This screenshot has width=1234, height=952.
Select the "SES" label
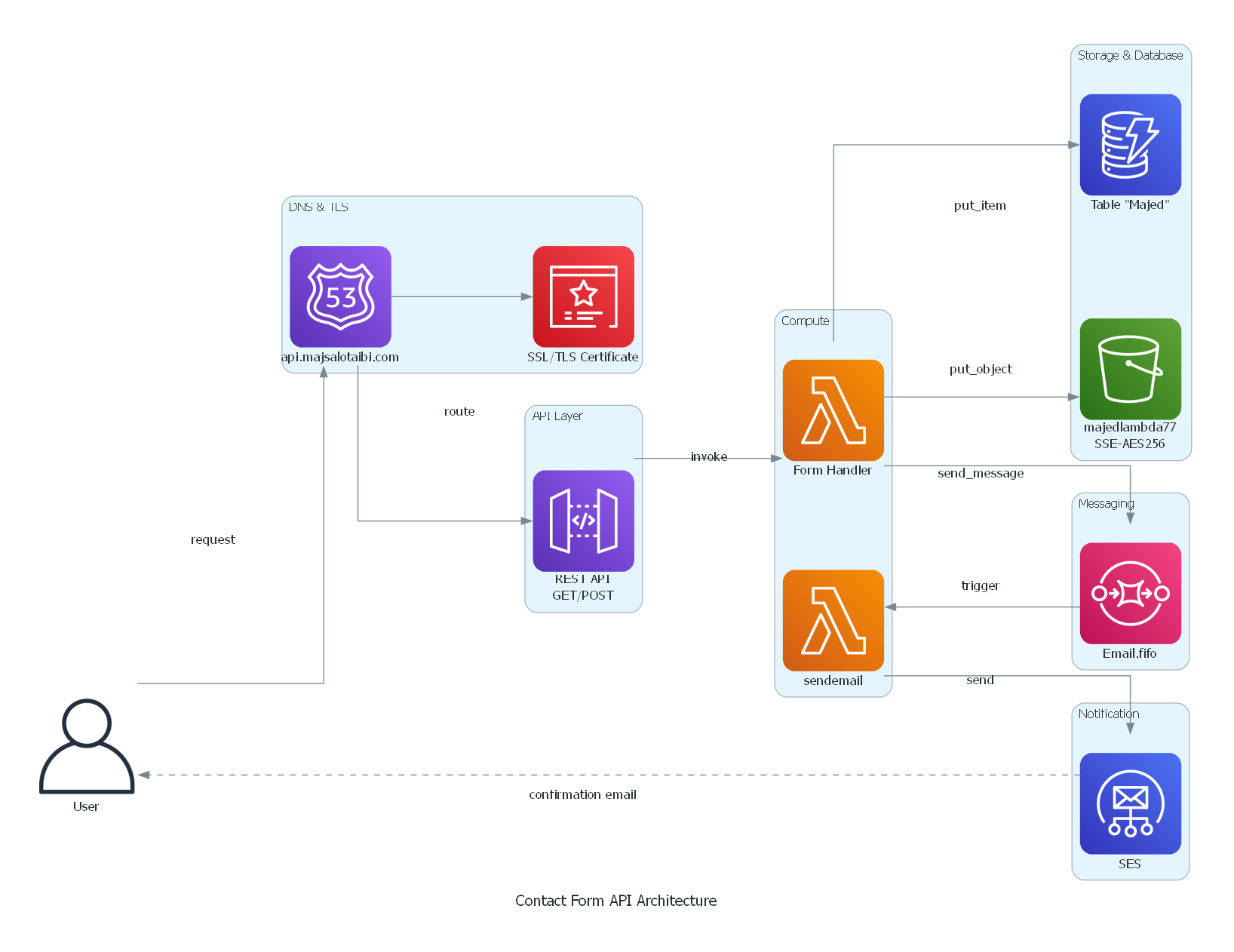[x=1129, y=864]
